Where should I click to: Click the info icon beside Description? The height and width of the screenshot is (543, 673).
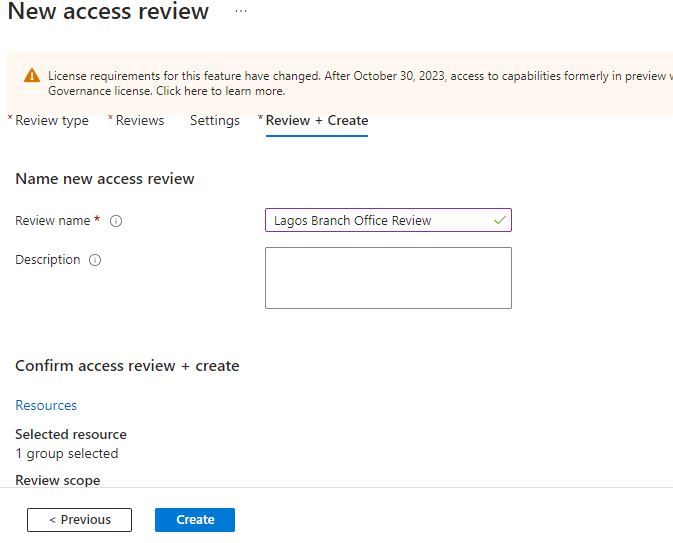(x=95, y=260)
